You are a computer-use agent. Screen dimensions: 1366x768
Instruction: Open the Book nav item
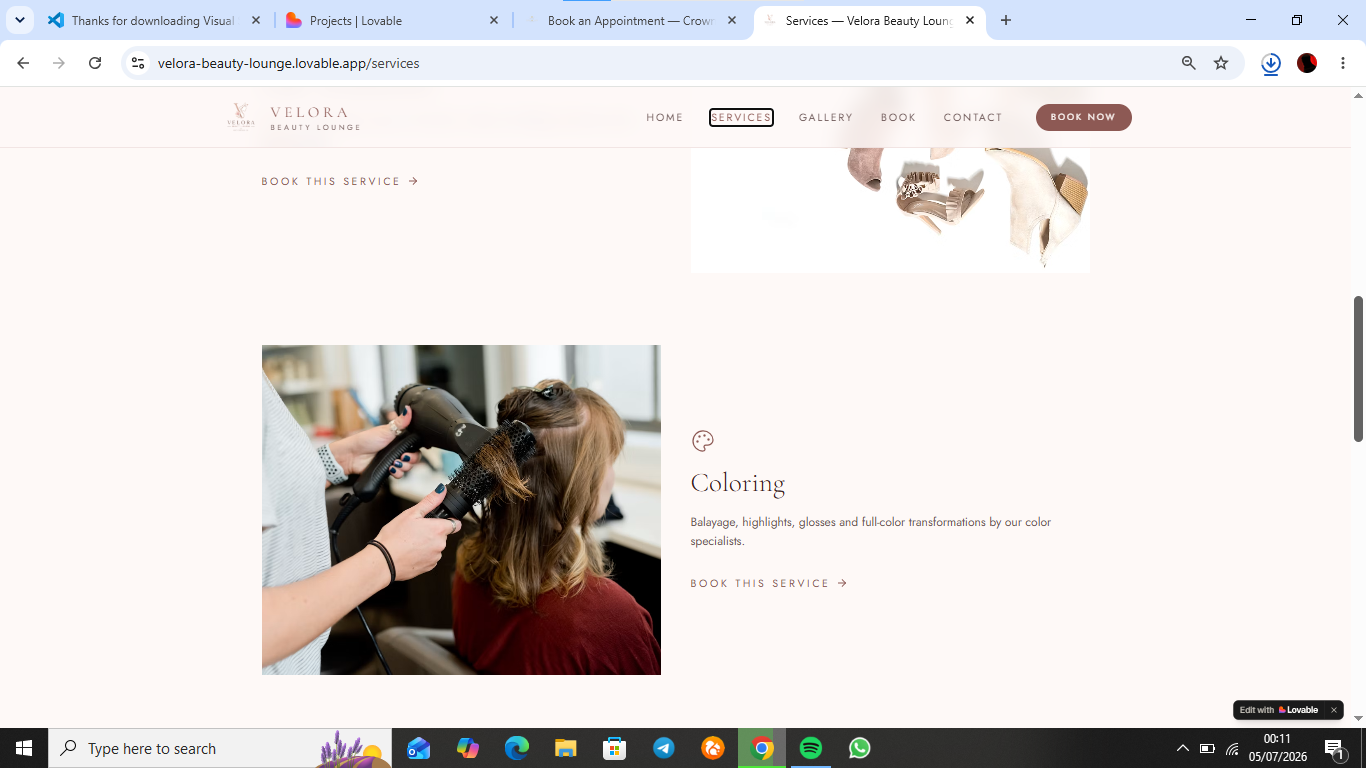pos(898,117)
